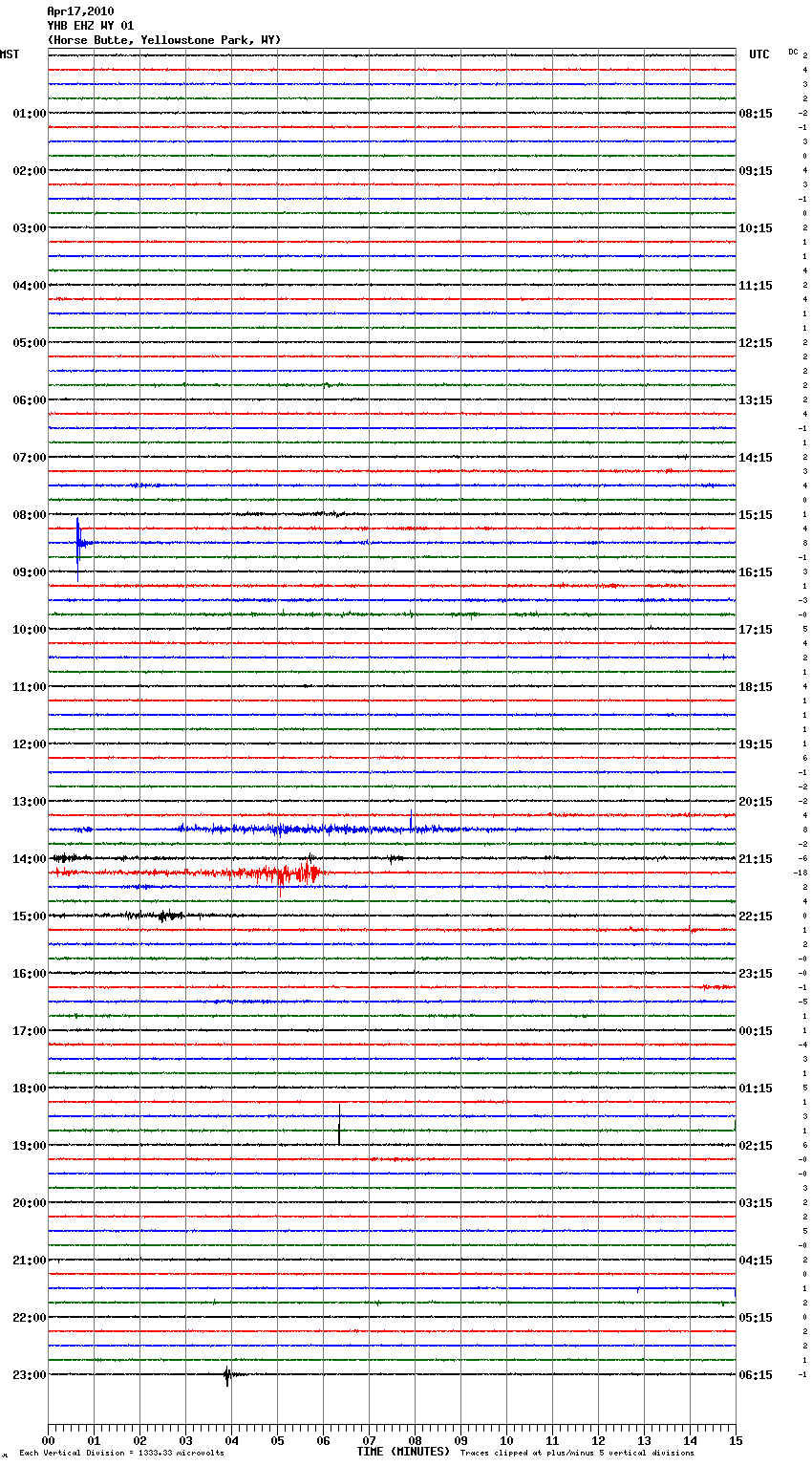Click the -18 DC offset value
Screen dimensions: 812x1466
click(801, 873)
